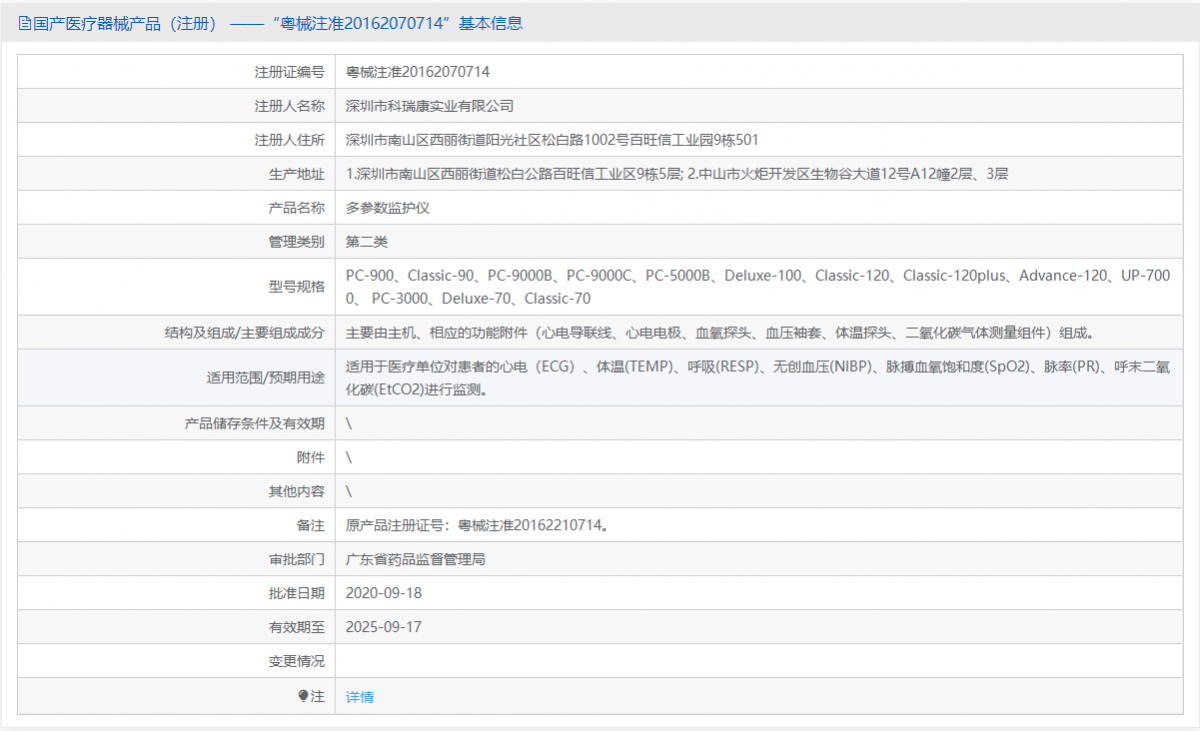The image size is (1200, 731).
Task: Select company name 深圳市科瑞康实业有限公司
Action: coord(430,106)
